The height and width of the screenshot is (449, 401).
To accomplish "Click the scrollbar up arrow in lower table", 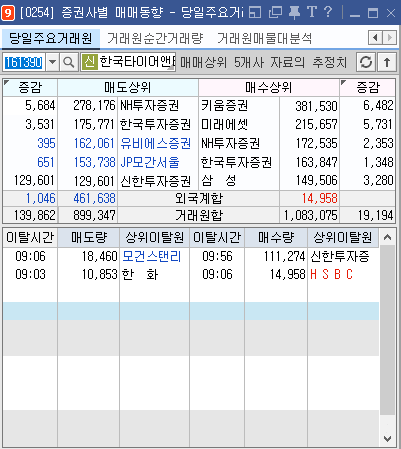I will click(x=387, y=237).
